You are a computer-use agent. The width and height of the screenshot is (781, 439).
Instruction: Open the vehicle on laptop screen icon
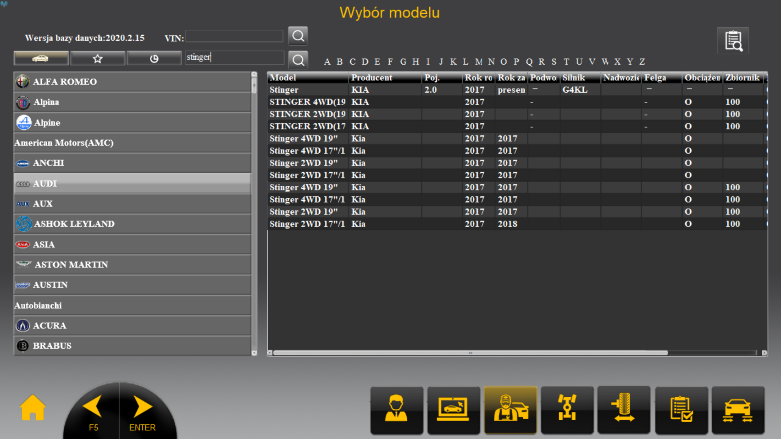click(454, 412)
